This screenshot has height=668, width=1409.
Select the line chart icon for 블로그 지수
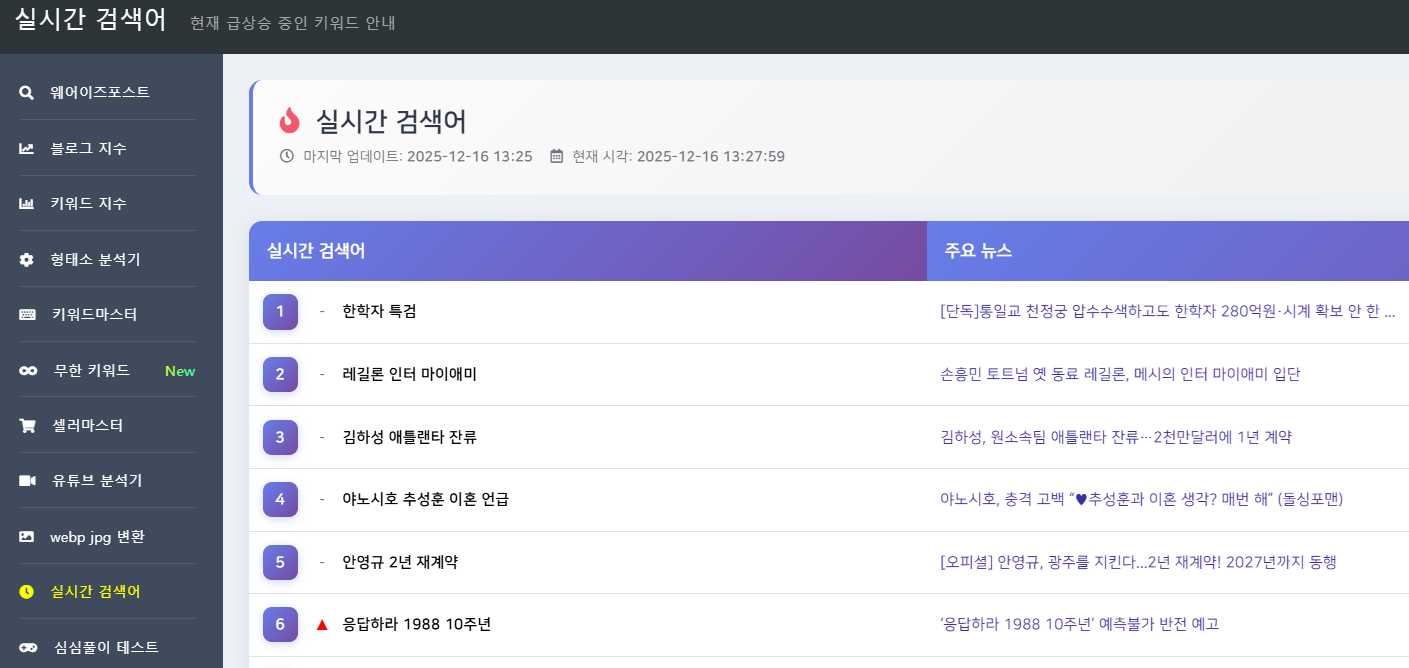coord(27,147)
